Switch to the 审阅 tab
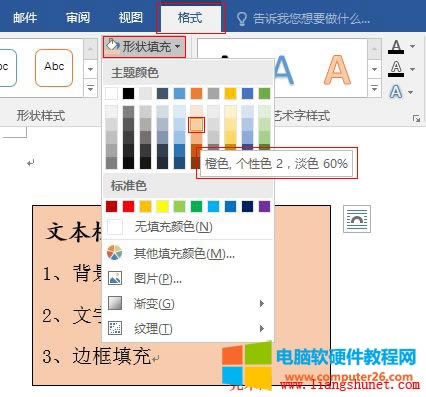This screenshot has width=426, height=397. click(78, 18)
